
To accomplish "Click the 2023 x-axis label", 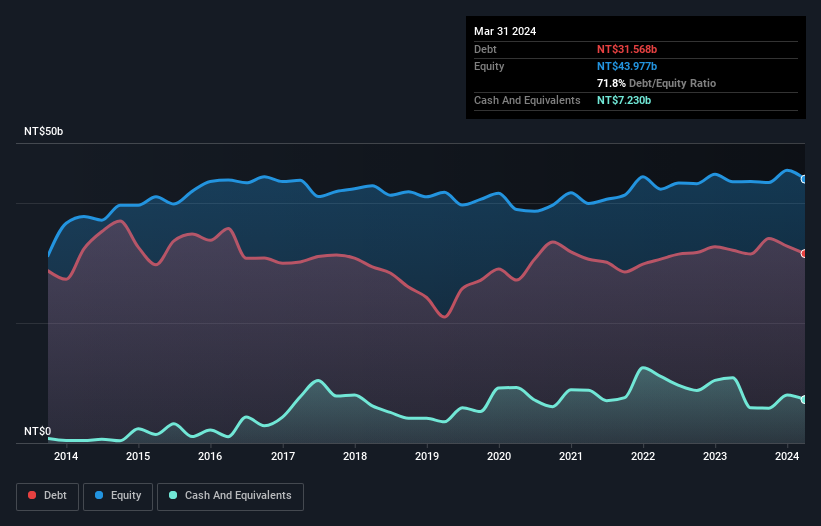I will 715,457.
